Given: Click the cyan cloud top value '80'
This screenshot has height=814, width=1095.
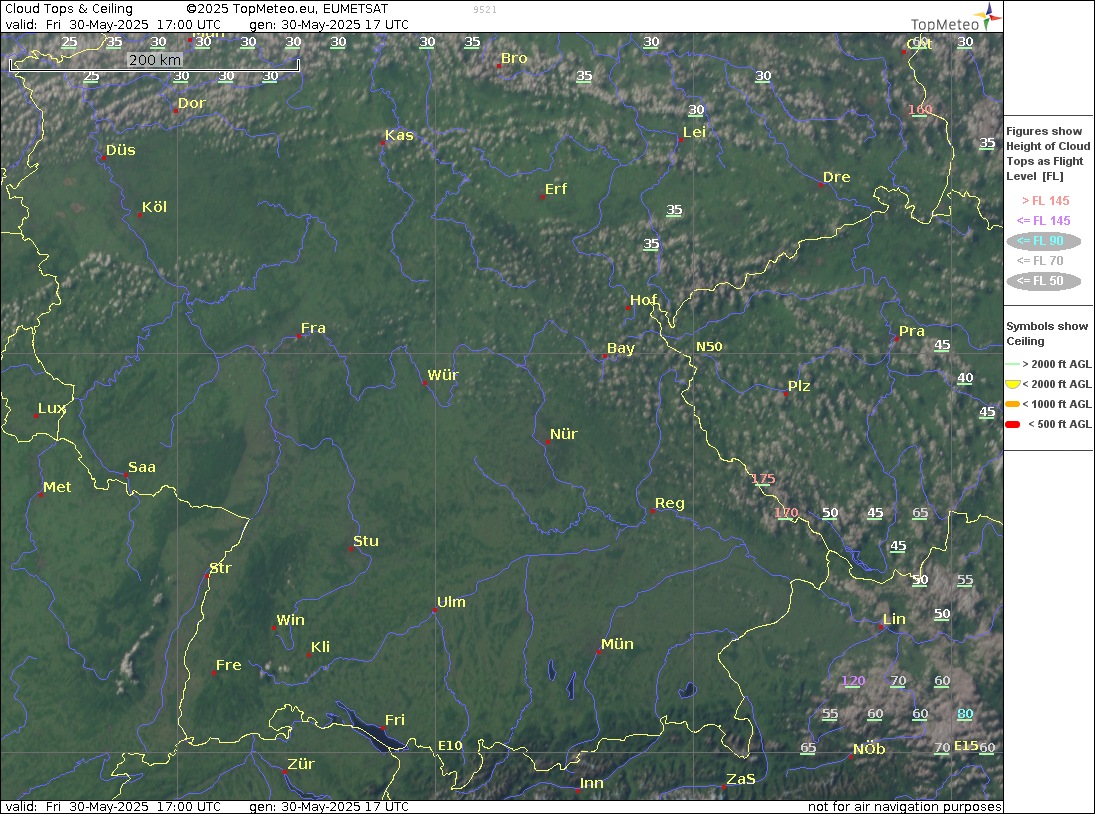Looking at the screenshot, I should click(964, 714).
